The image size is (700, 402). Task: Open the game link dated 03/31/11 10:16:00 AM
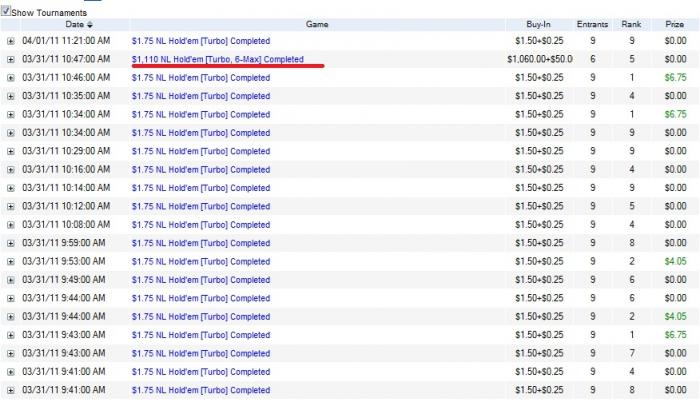pyautogui.click(x=201, y=170)
